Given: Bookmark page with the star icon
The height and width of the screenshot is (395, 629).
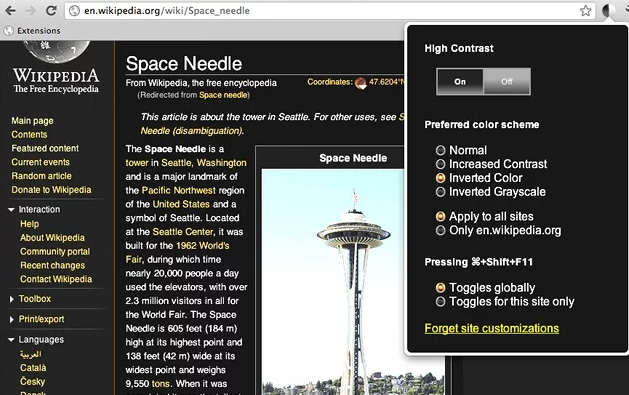Looking at the screenshot, I should (586, 10).
